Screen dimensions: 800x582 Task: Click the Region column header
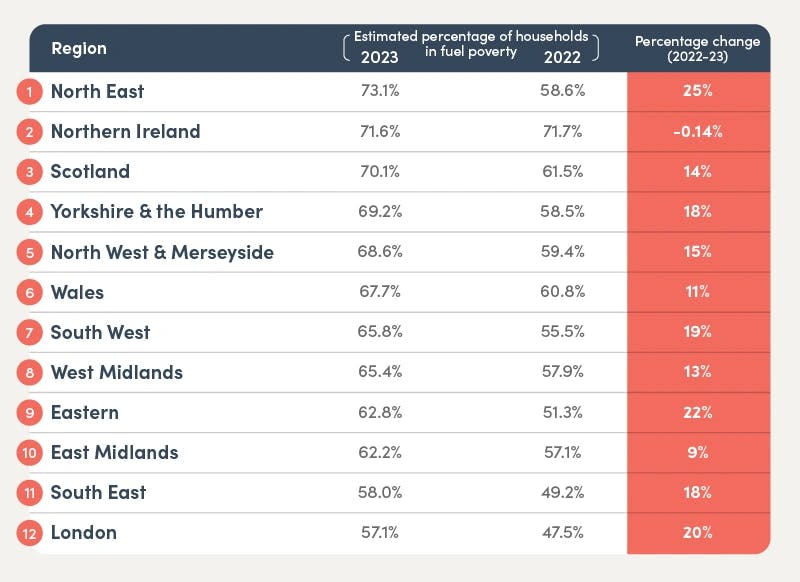(x=78, y=49)
